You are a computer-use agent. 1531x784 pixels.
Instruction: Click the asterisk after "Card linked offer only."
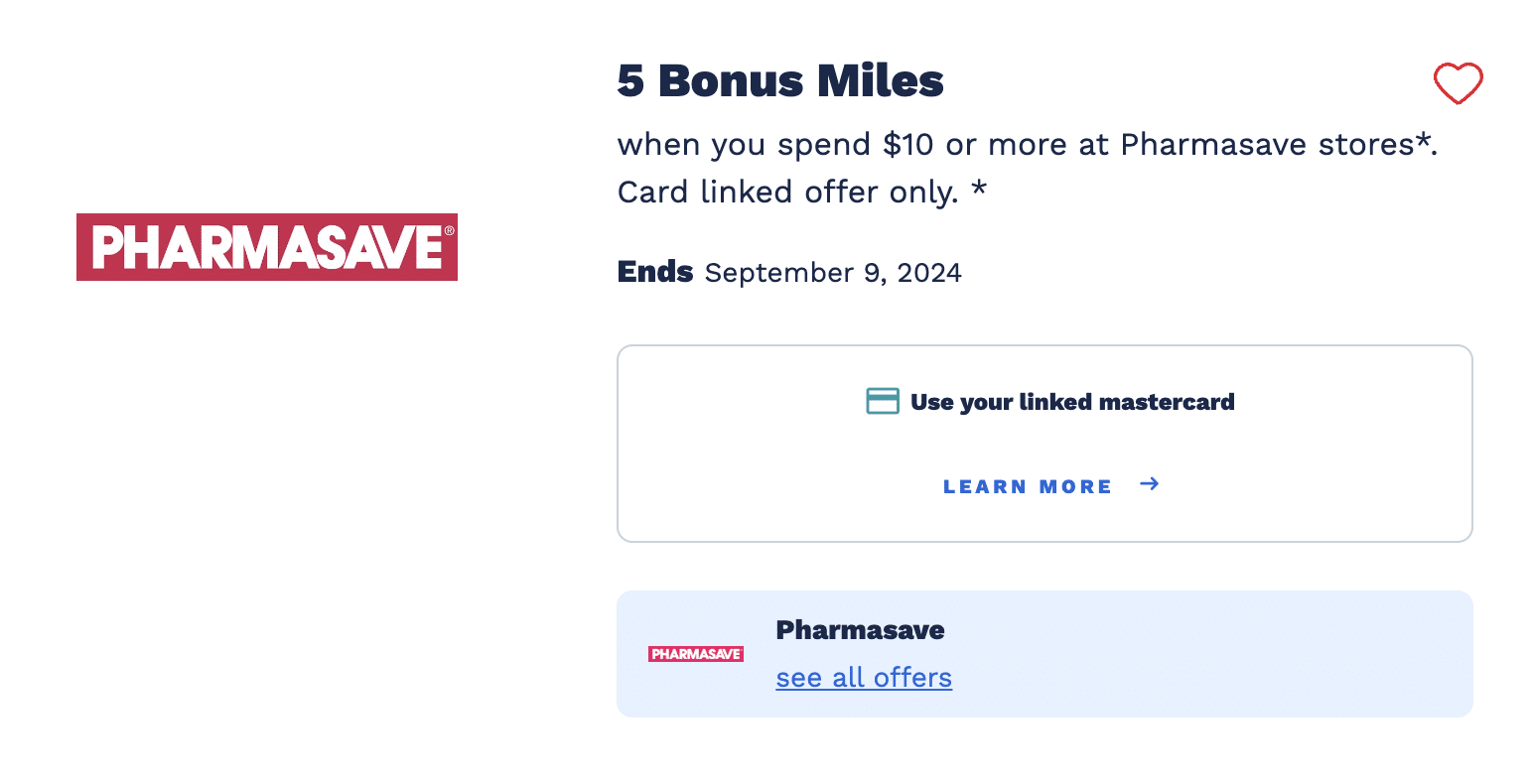tap(979, 189)
